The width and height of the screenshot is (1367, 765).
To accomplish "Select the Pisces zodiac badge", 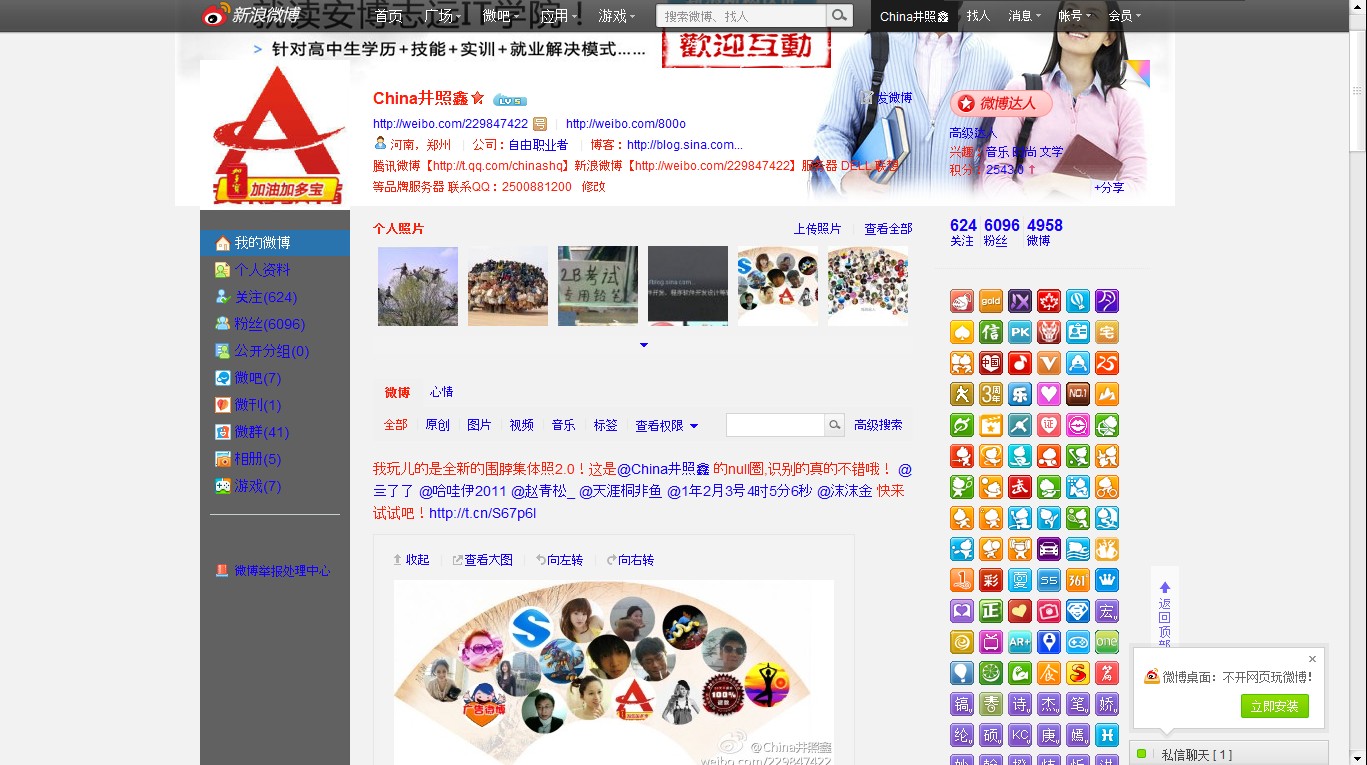I will [1107, 735].
